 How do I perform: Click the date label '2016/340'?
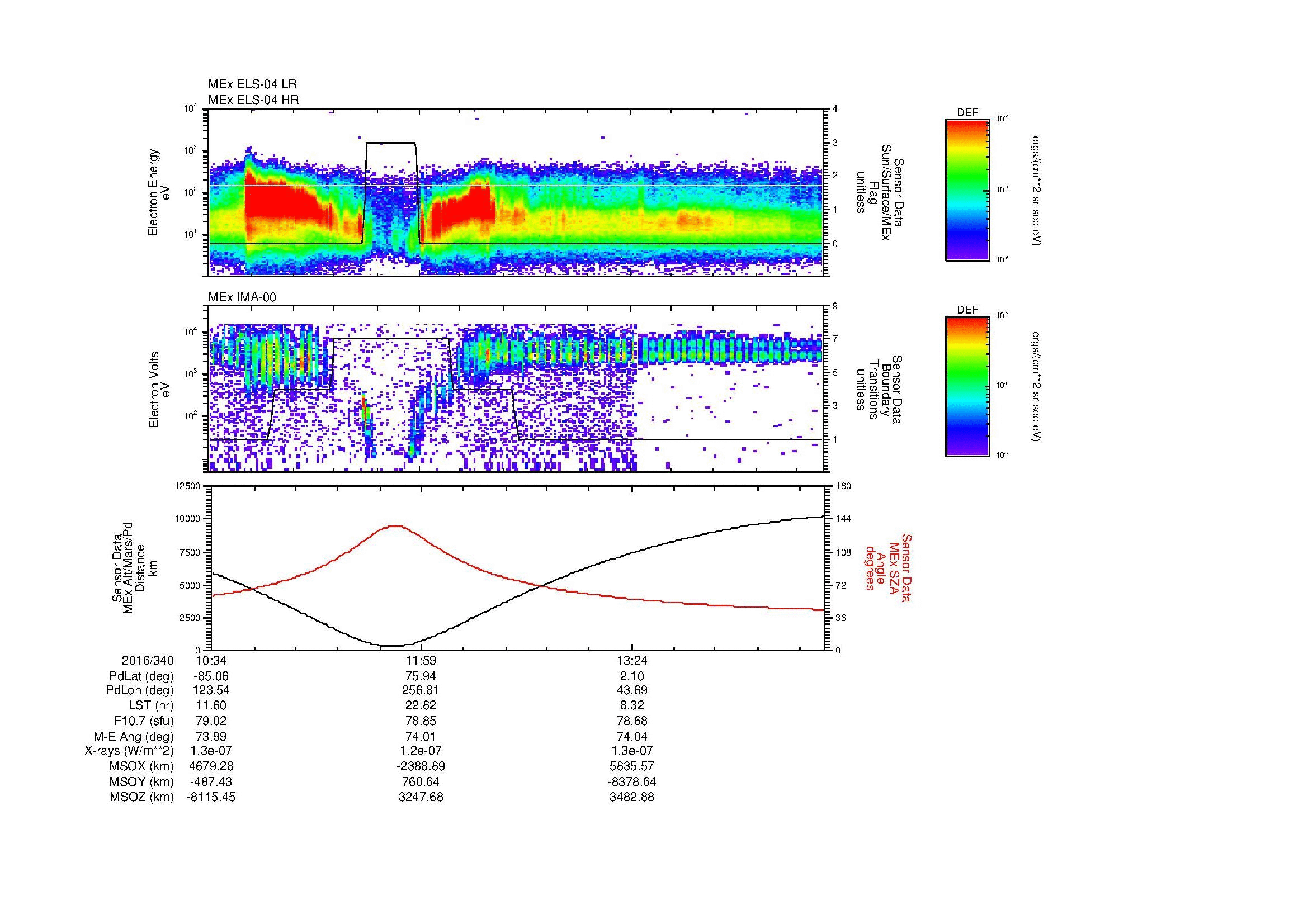point(148,660)
